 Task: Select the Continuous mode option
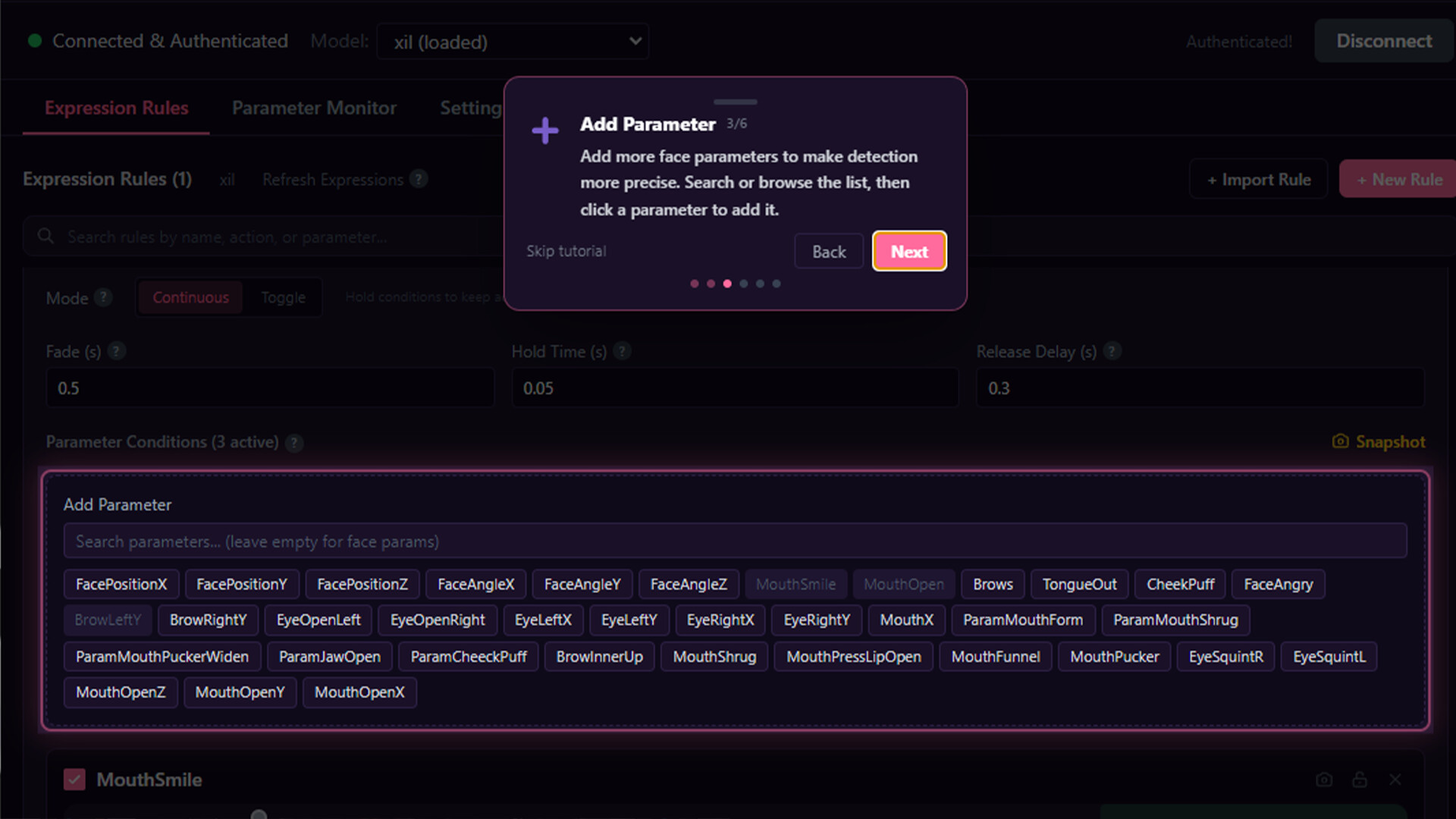[190, 297]
